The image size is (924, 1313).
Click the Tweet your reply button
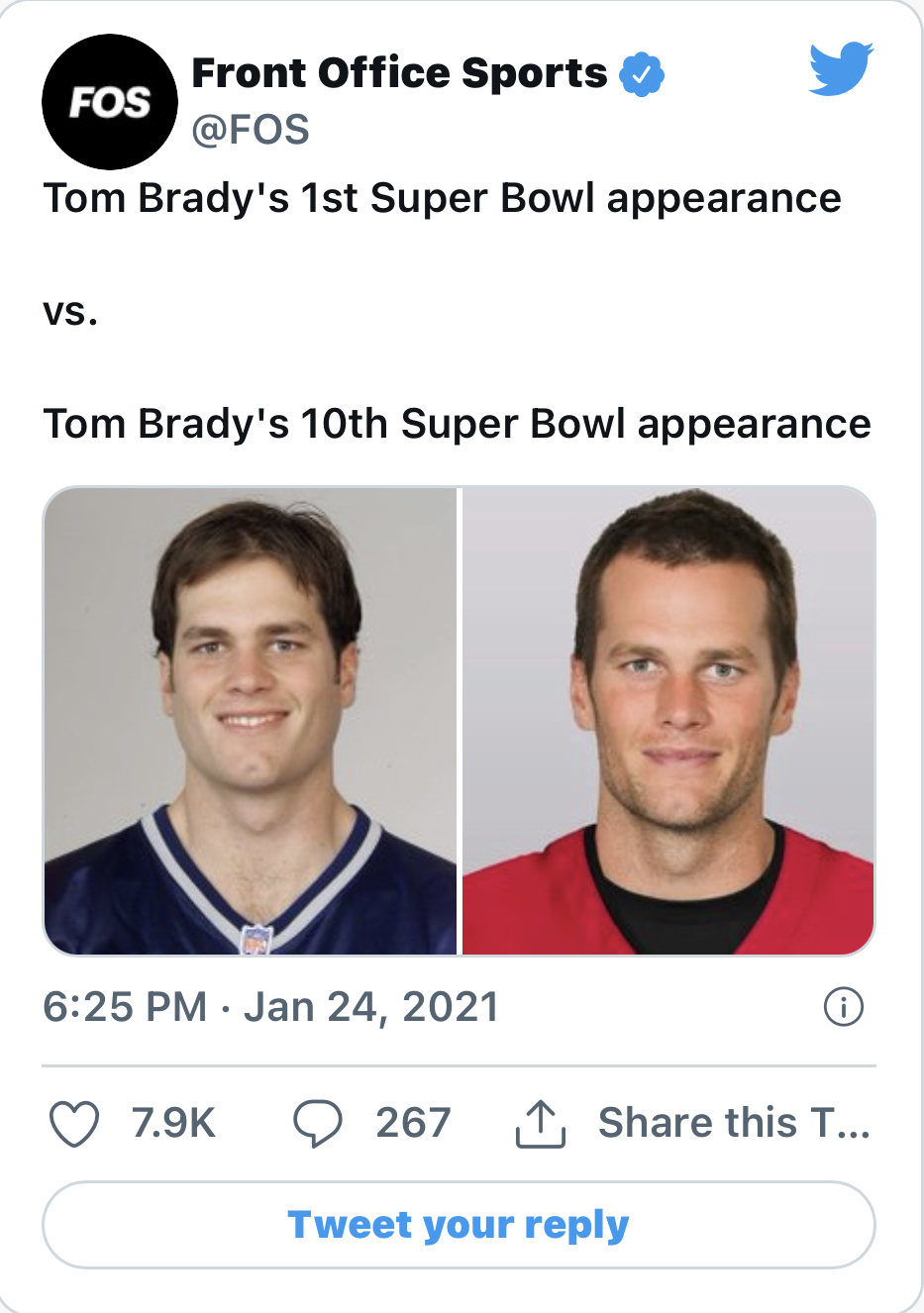459,1225
